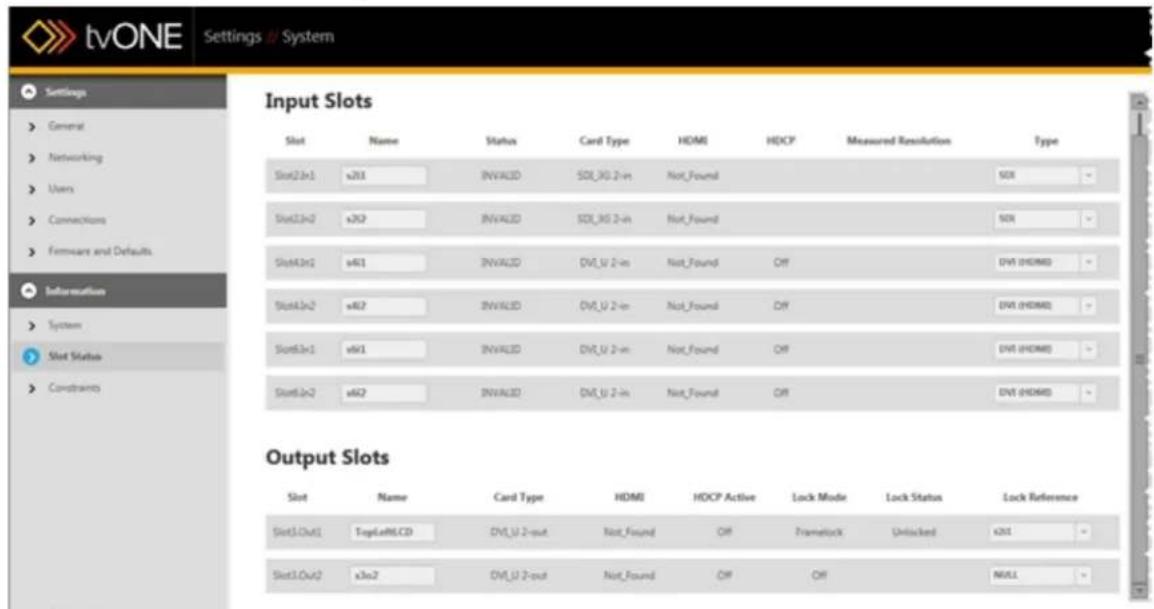This screenshot has height=609, width=1154.
Task: Open the System information page
Action: [x=65, y=325]
